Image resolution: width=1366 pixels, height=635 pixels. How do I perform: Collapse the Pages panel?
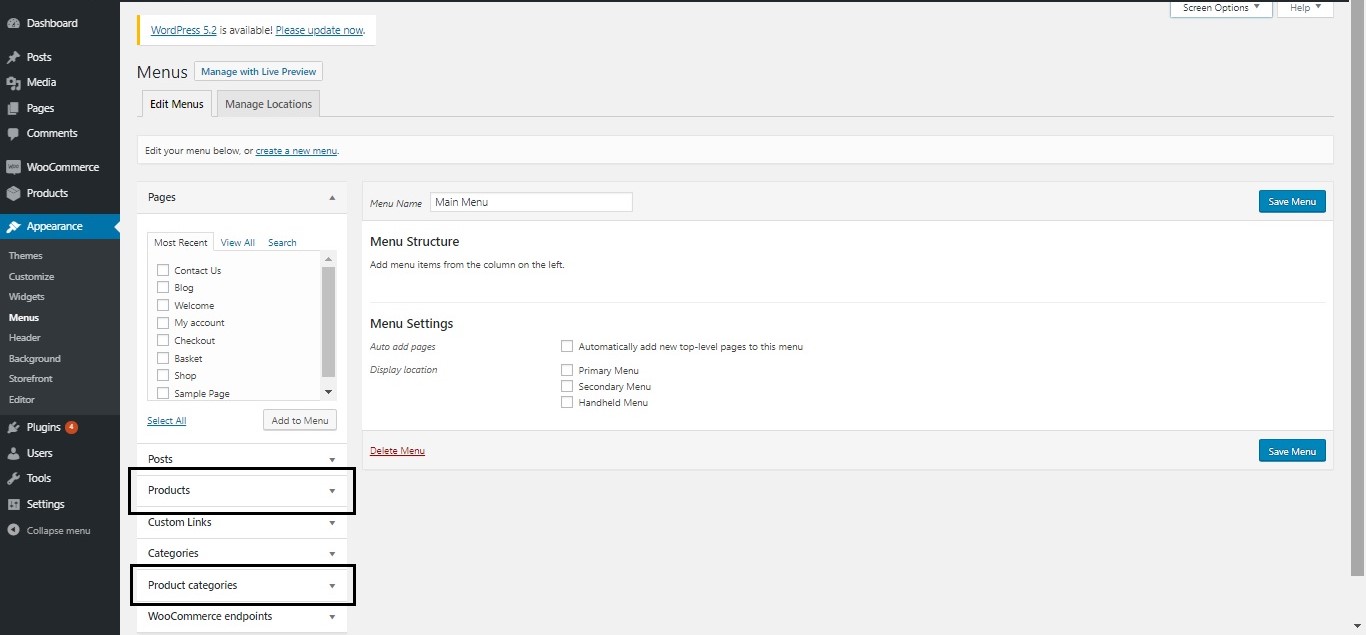(332, 197)
